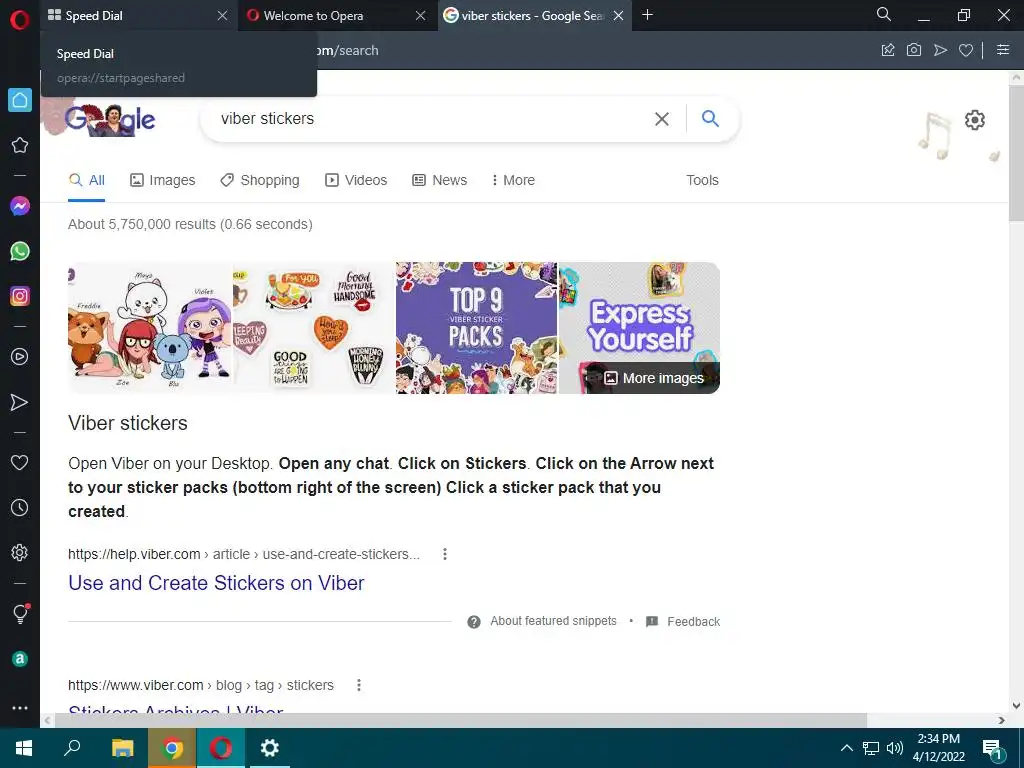The width and height of the screenshot is (1024, 768).
Task: Close the Welcome to Opera tab
Action: click(x=421, y=16)
